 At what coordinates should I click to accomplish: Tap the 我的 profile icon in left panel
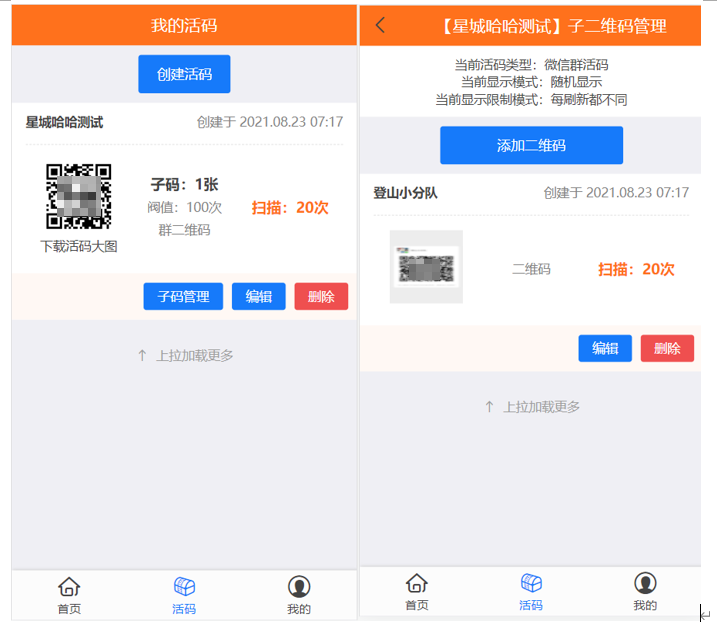[x=298, y=587]
